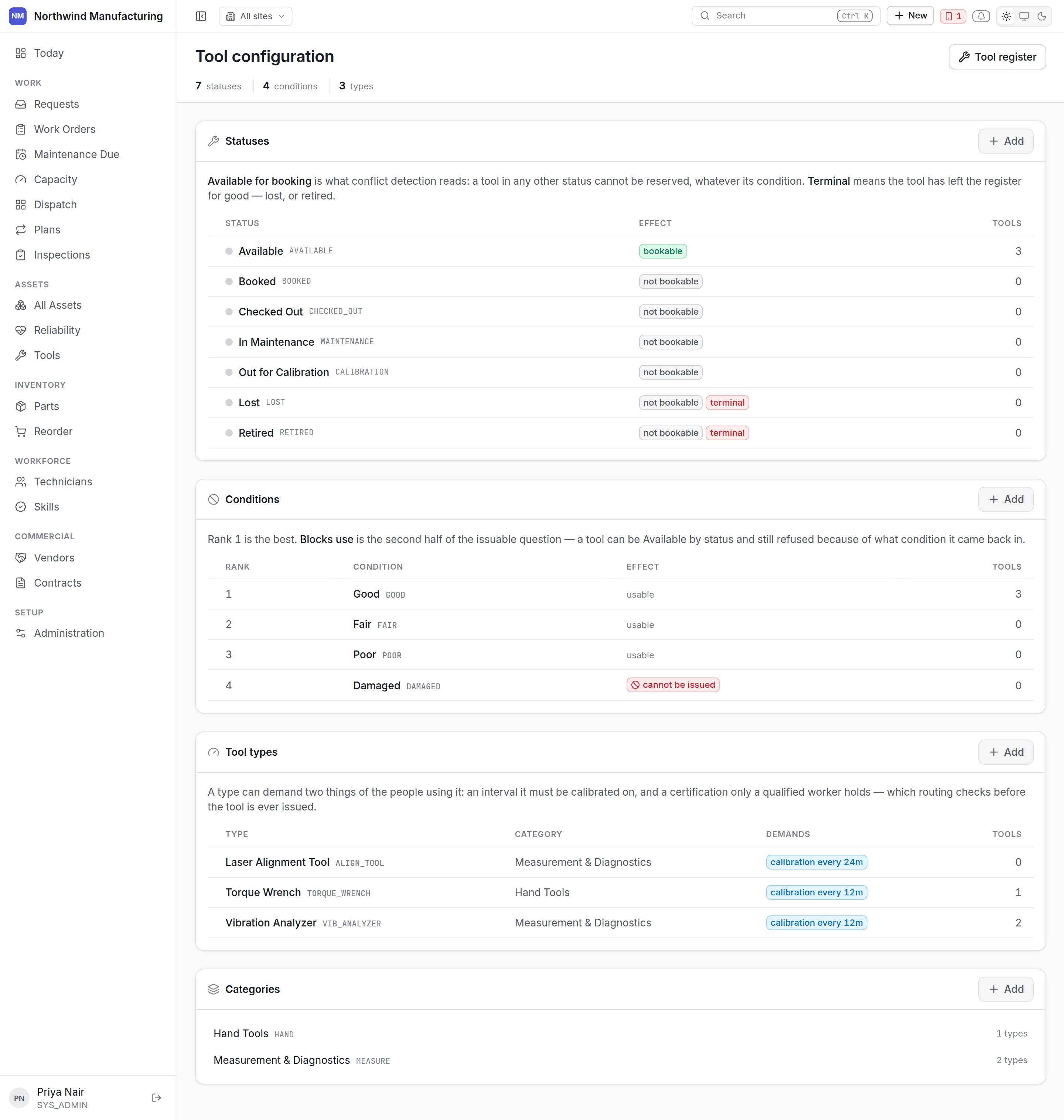Click the Retired row status dot
This screenshot has height=1120, width=1064.
pos(229,433)
